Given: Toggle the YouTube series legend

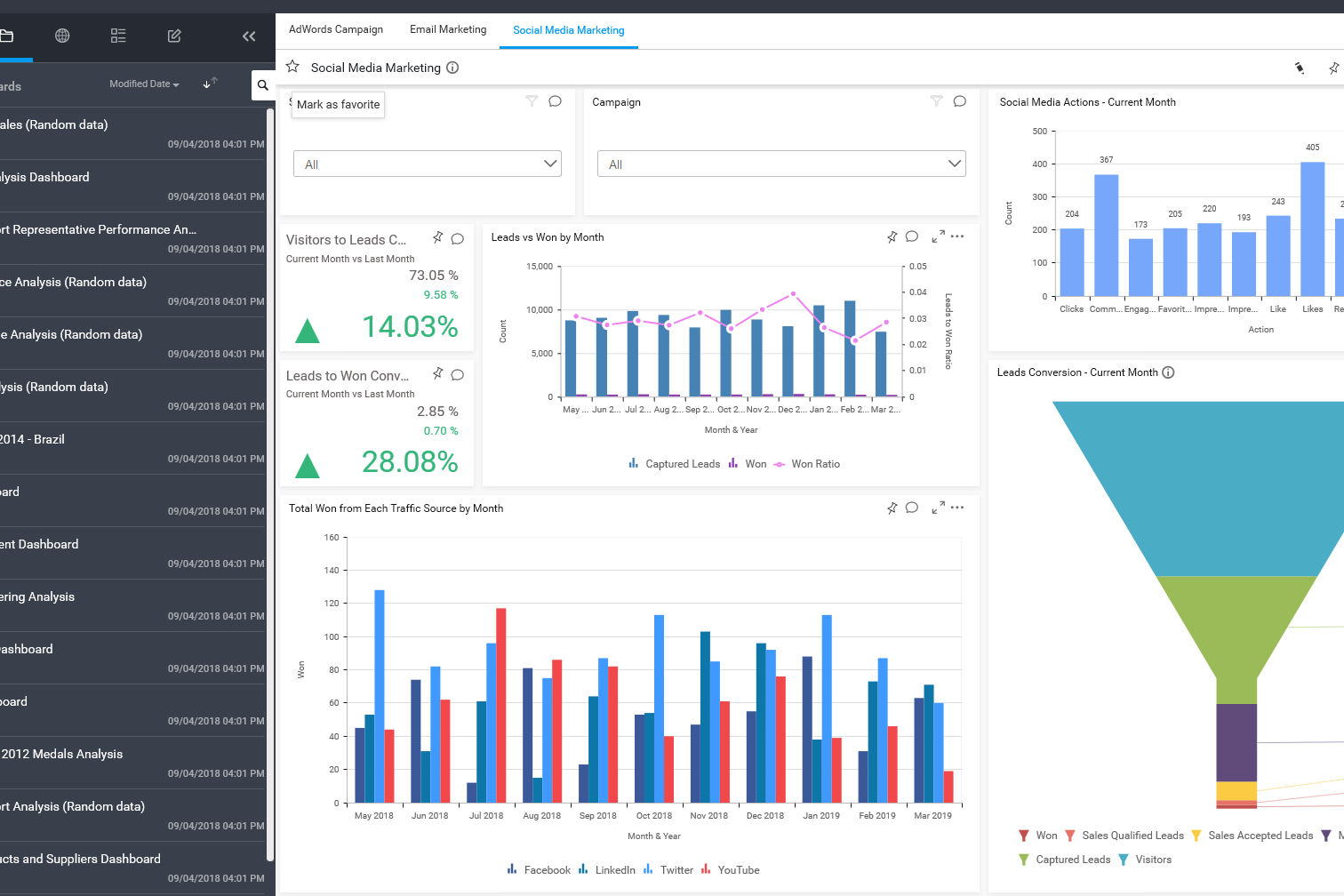Looking at the screenshot, I should tap(731, 870).
